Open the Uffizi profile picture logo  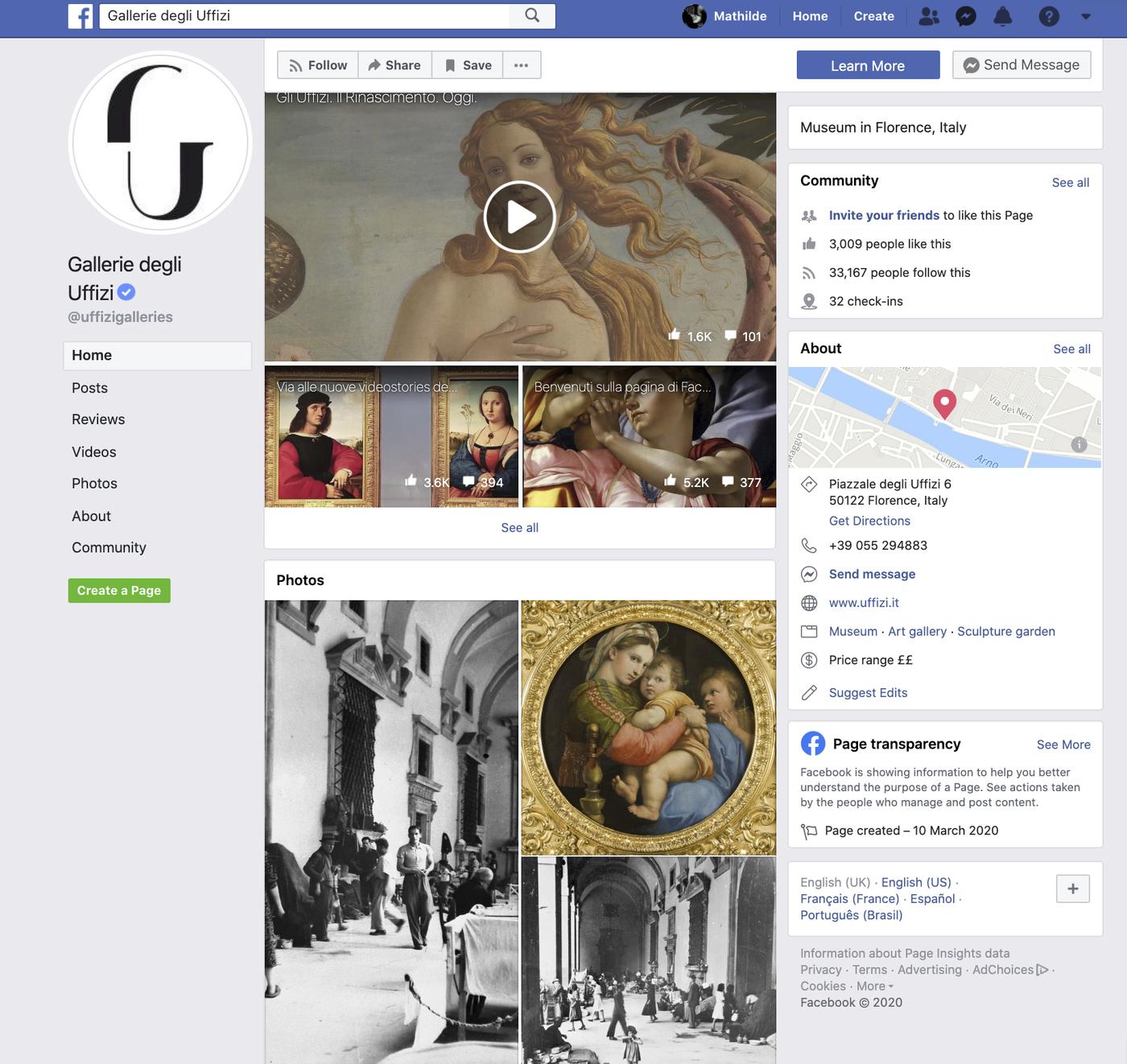coord(160,142)
